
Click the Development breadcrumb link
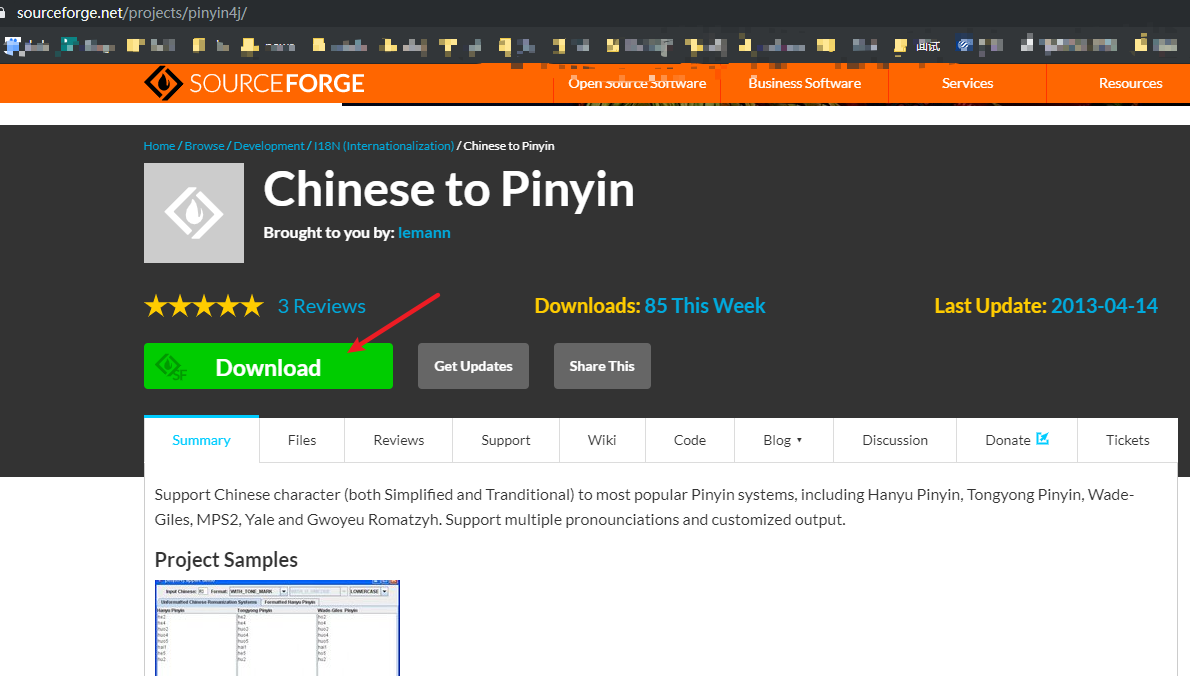[269, 145]
